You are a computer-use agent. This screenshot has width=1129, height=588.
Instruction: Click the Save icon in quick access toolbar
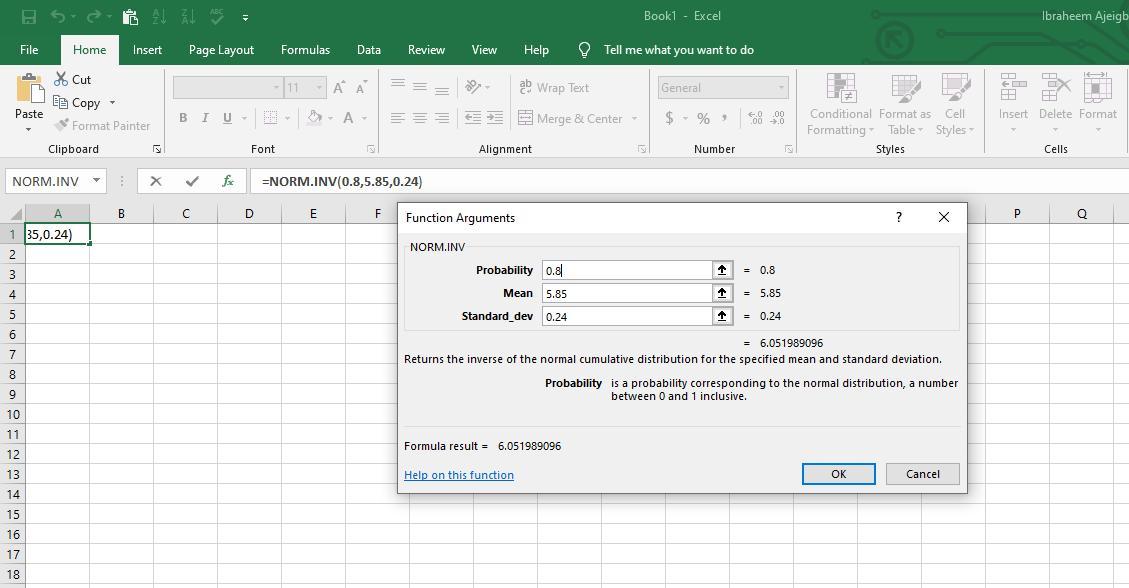click(x=28, y=16)
